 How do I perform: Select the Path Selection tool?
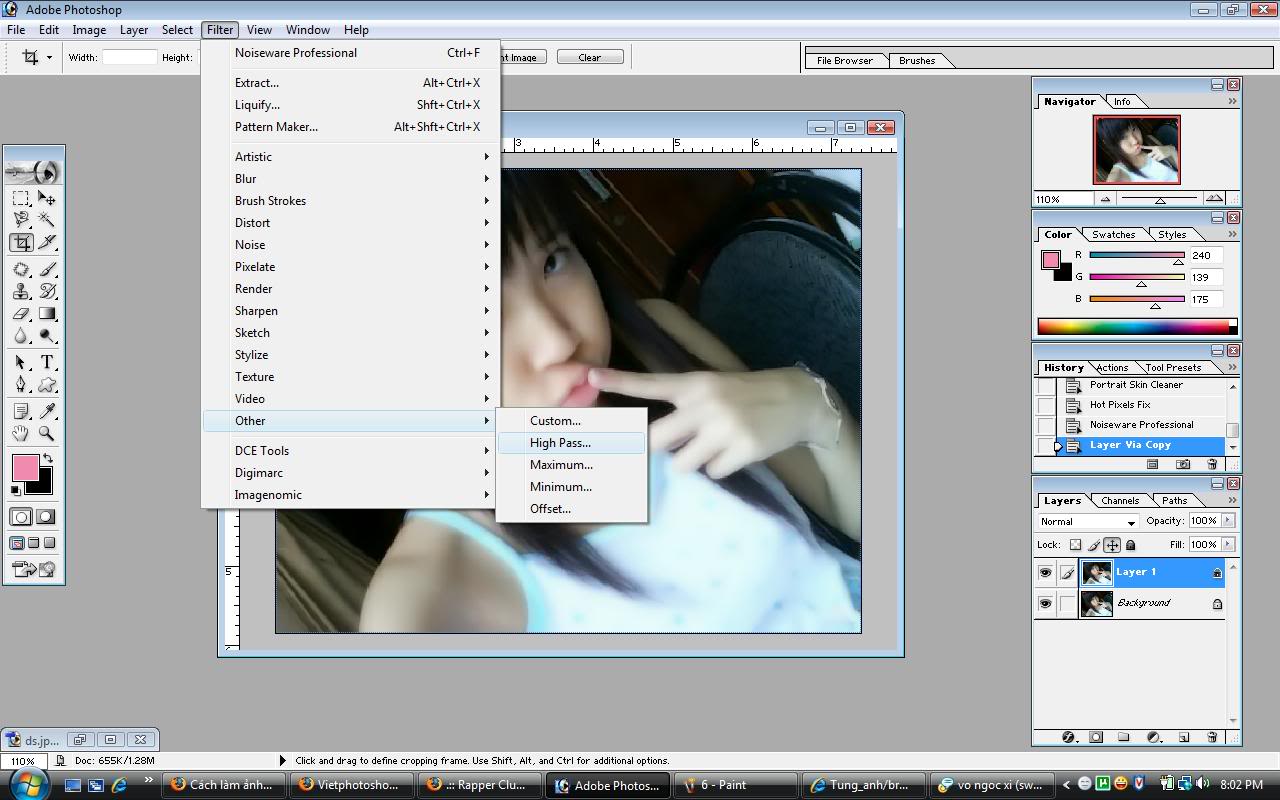click(21, 362)
